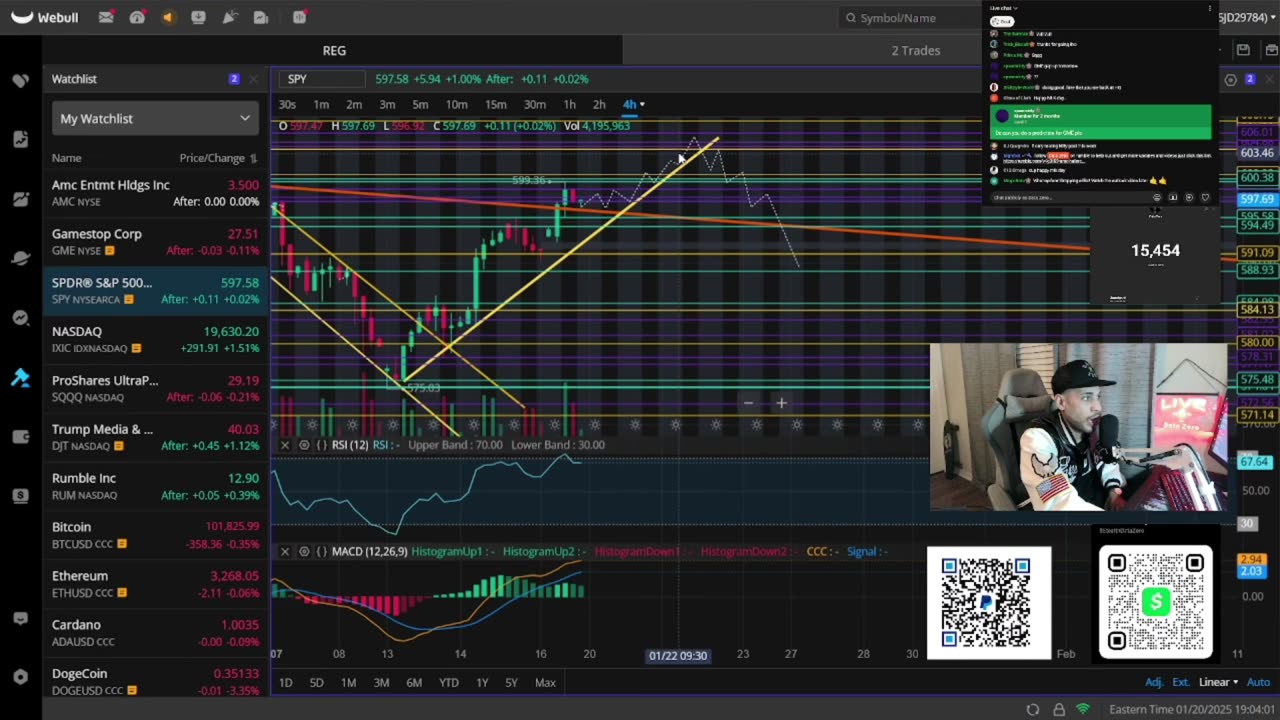1280x720 pixels.
Task: Click the refresh icon in status bar
Action: 1033,709
